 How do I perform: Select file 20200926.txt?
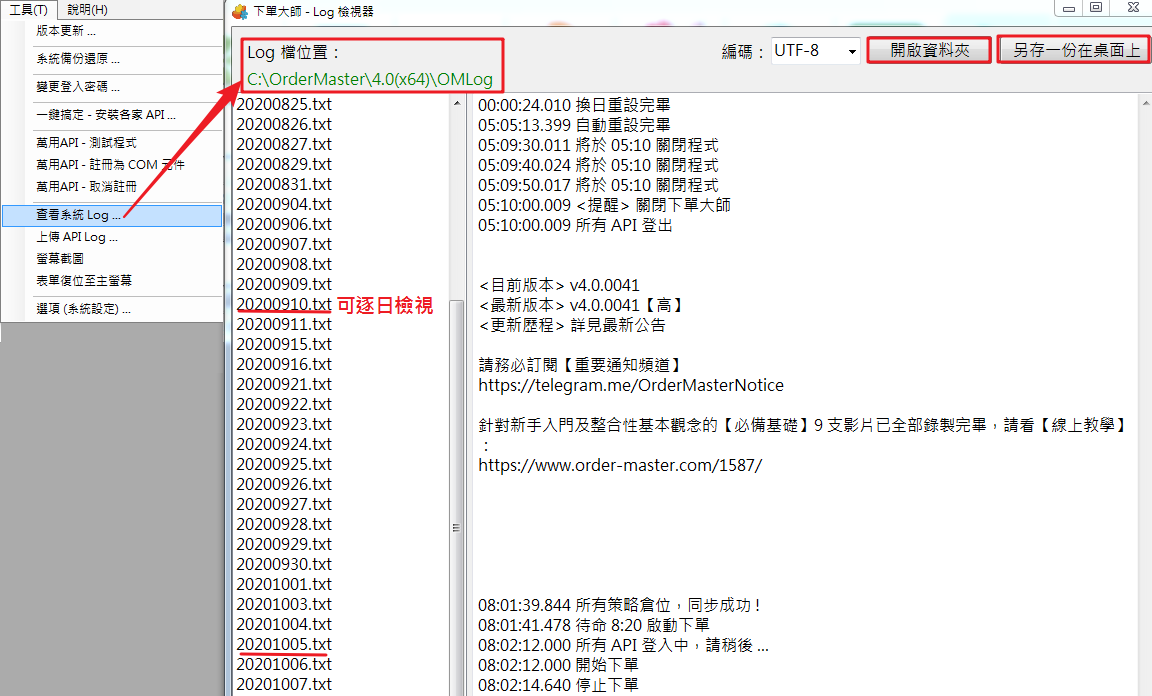(x=284, y=484)
